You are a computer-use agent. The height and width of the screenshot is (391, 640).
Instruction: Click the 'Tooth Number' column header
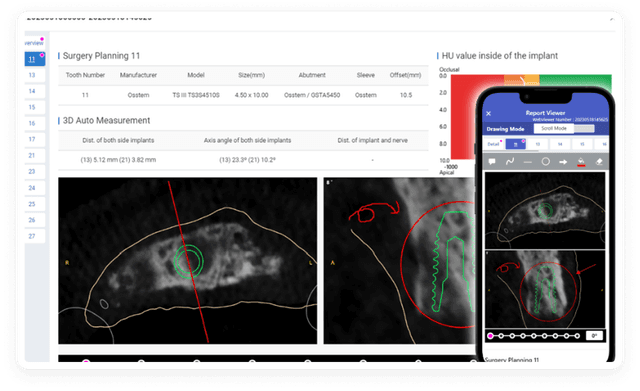coord(85,75)
